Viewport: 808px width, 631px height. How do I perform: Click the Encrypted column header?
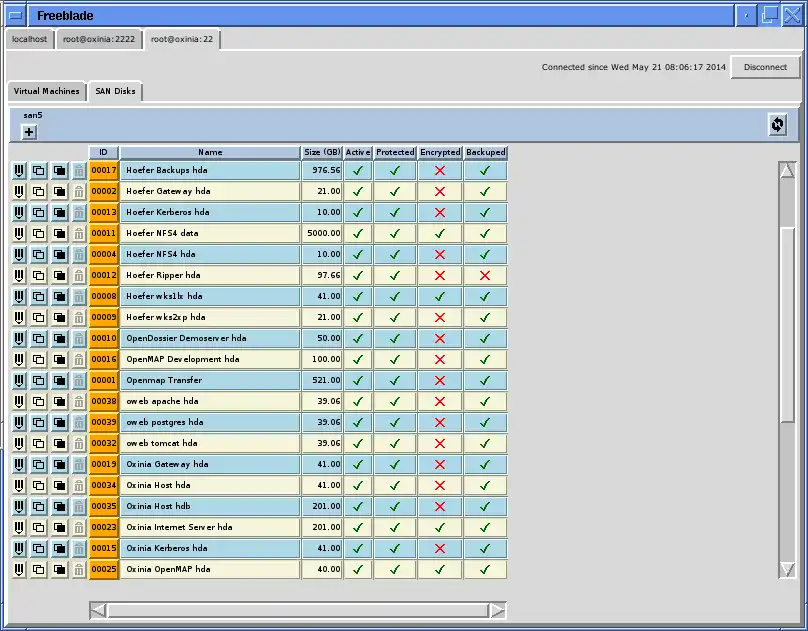tap(440, 152)
